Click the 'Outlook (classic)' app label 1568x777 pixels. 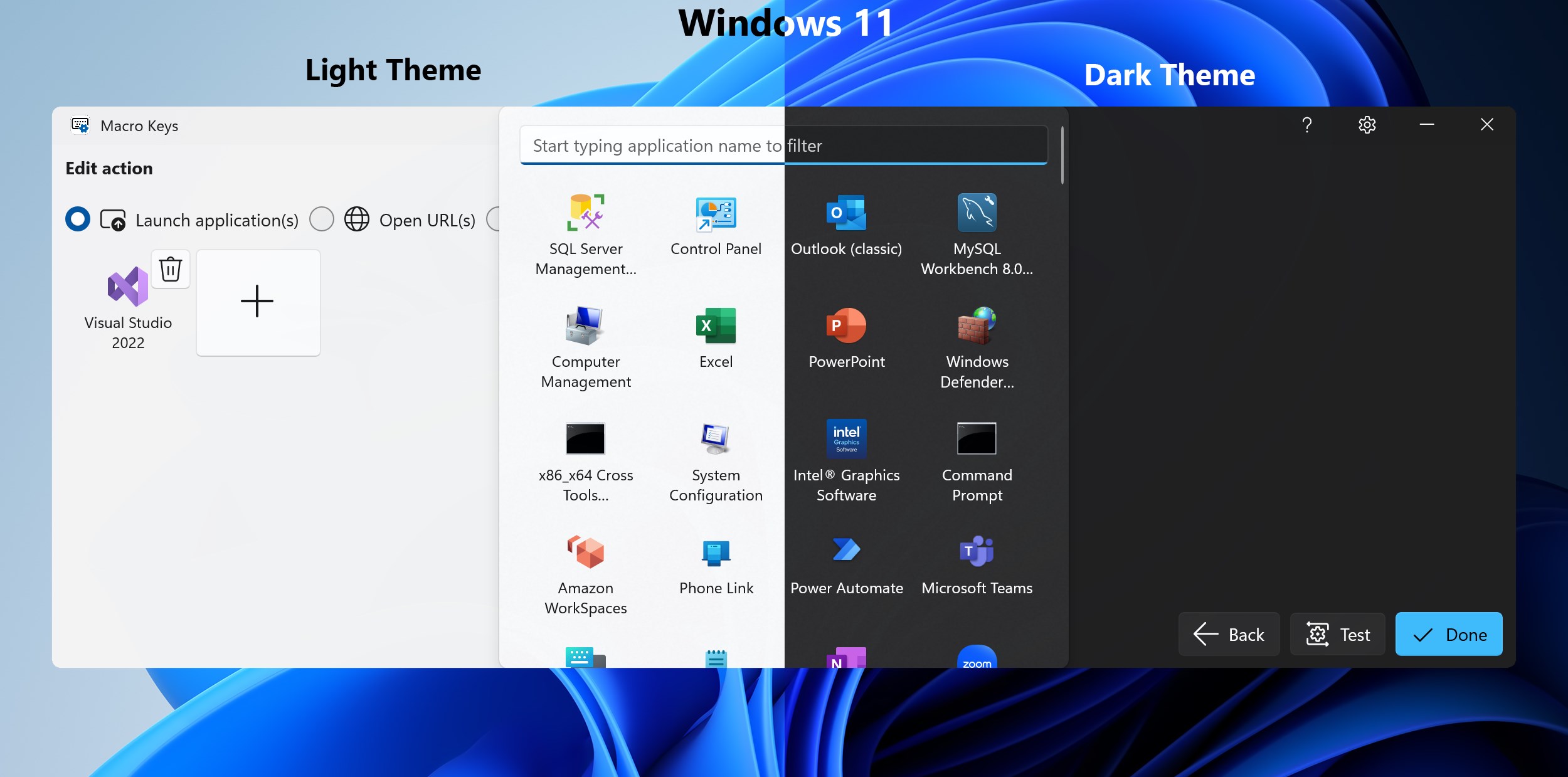[x=846, y=249]
